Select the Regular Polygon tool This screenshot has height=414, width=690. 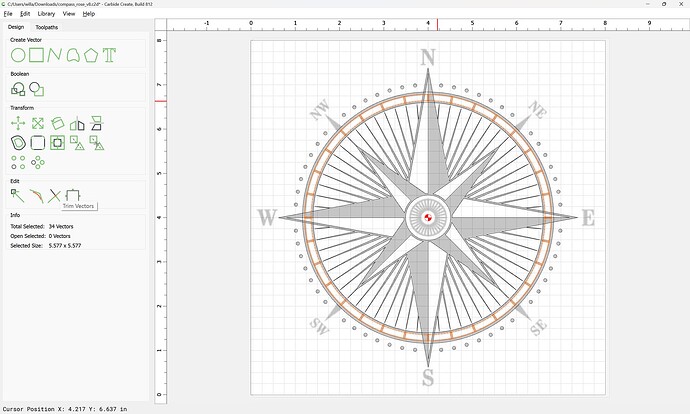[x=91, y=55]
